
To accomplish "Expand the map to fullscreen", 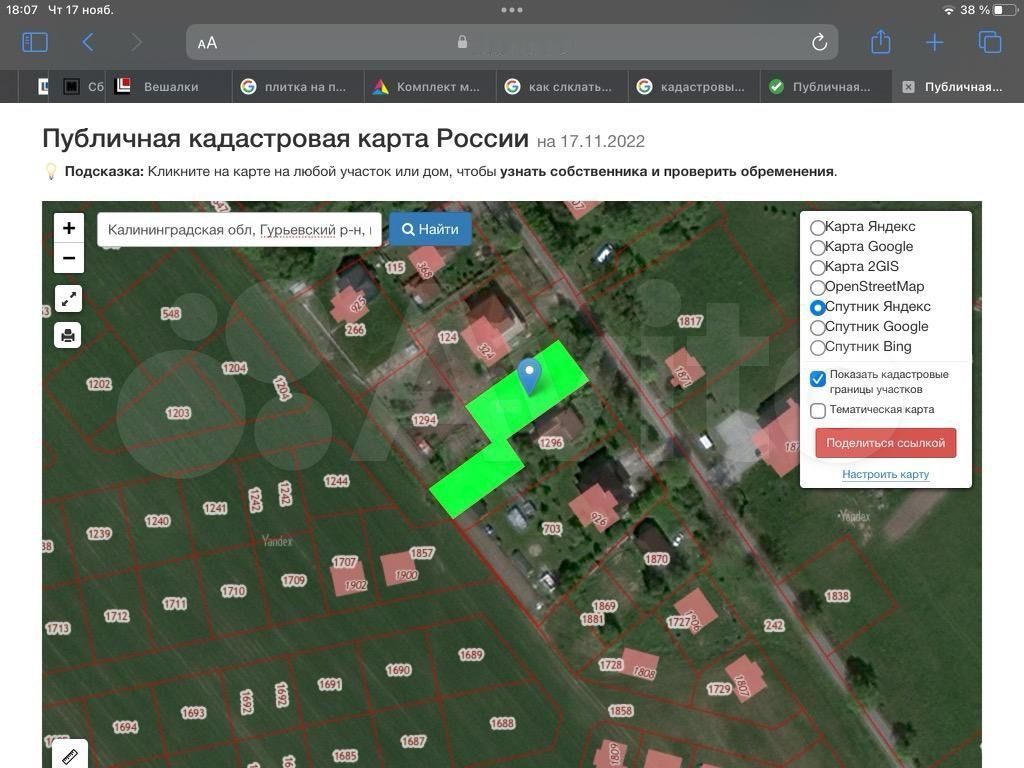I will click(68, 299).
